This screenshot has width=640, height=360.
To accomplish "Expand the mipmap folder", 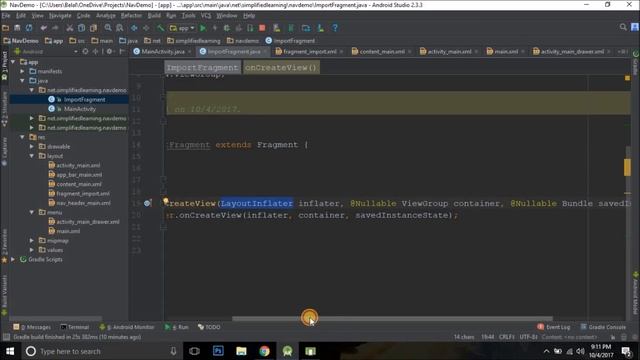I will click(x=32, y=240).
